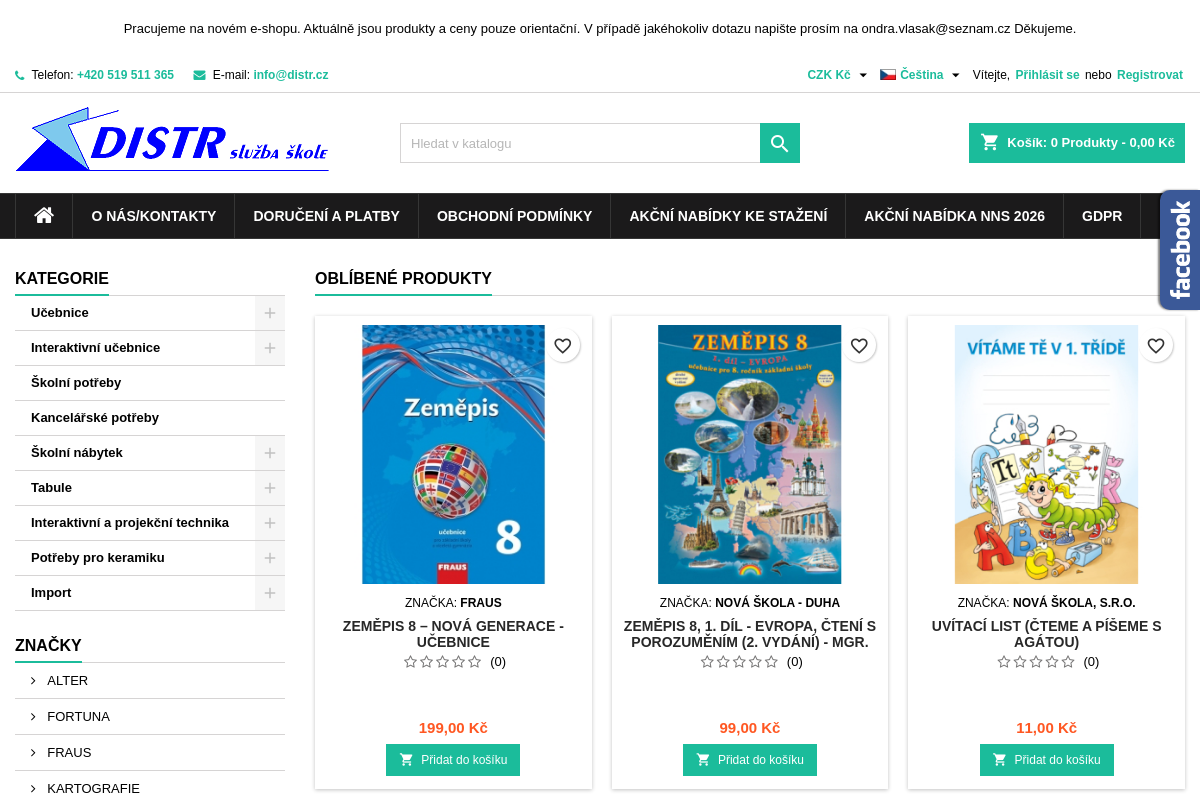Expand the Učebnice category plus
The image size is (1200, 800).
click(270, 313)
